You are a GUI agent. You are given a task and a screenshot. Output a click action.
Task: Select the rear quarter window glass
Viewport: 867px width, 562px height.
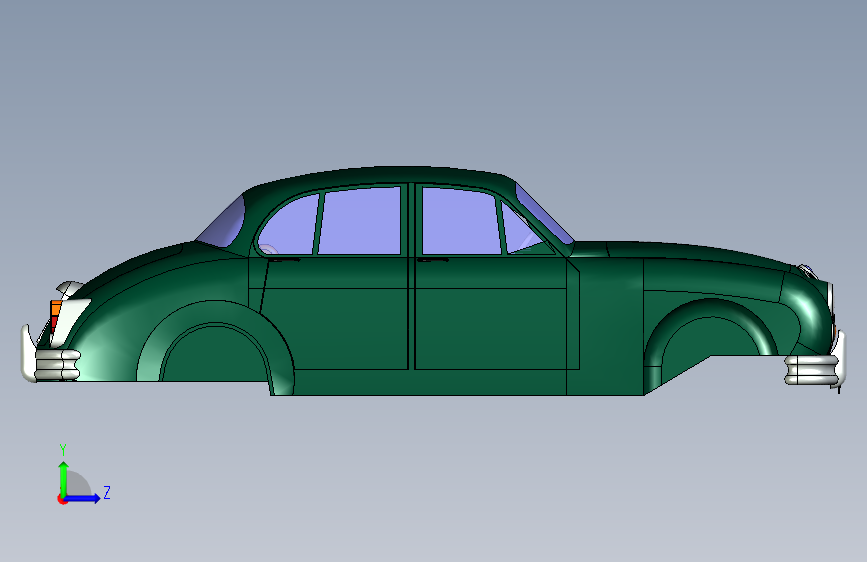click(288, 226)
